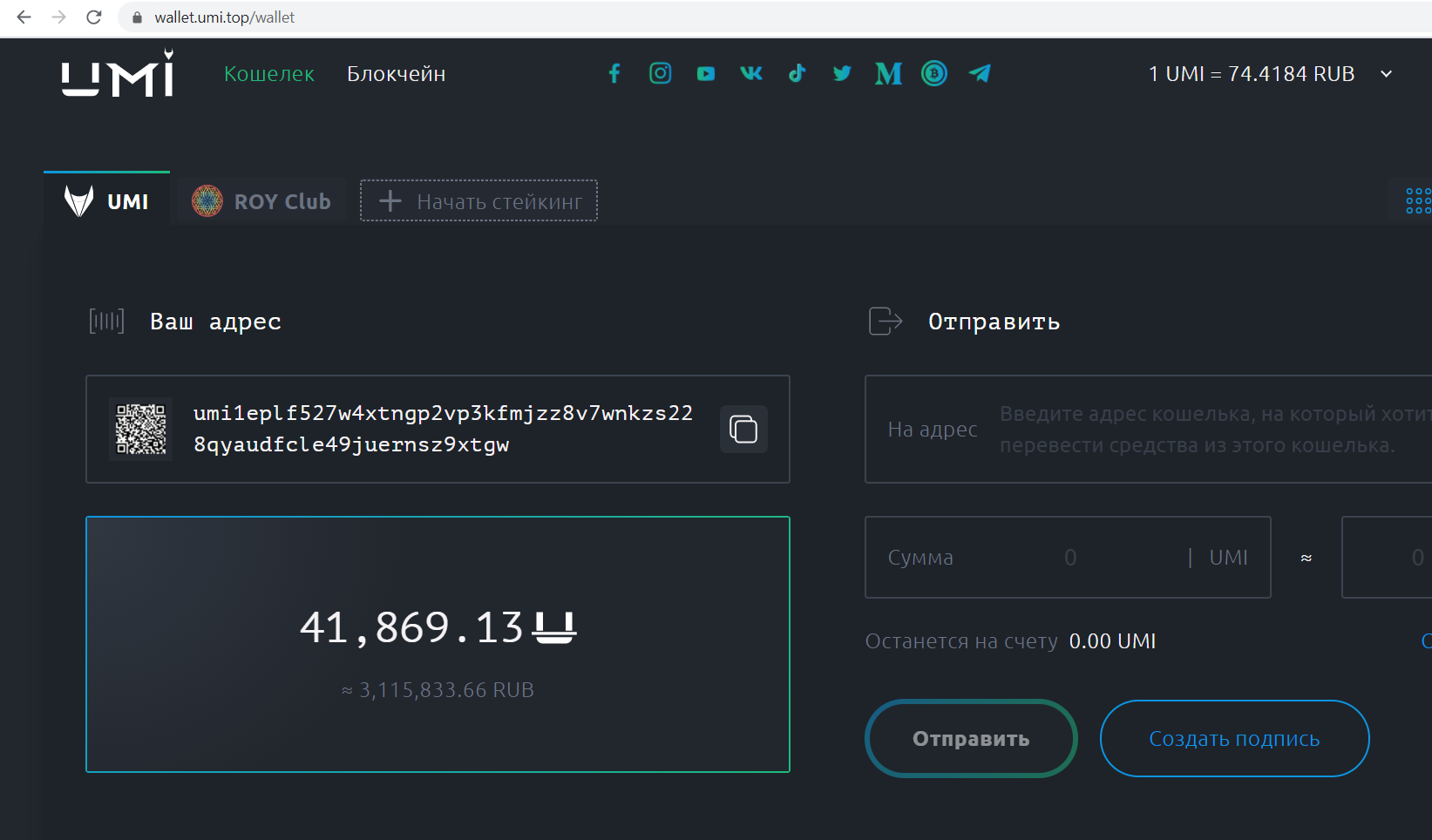Image resolution: width=1432 pixels, height=840 pixels.
Task: Open the Instagram social link
Action: (x=661, y=73)
